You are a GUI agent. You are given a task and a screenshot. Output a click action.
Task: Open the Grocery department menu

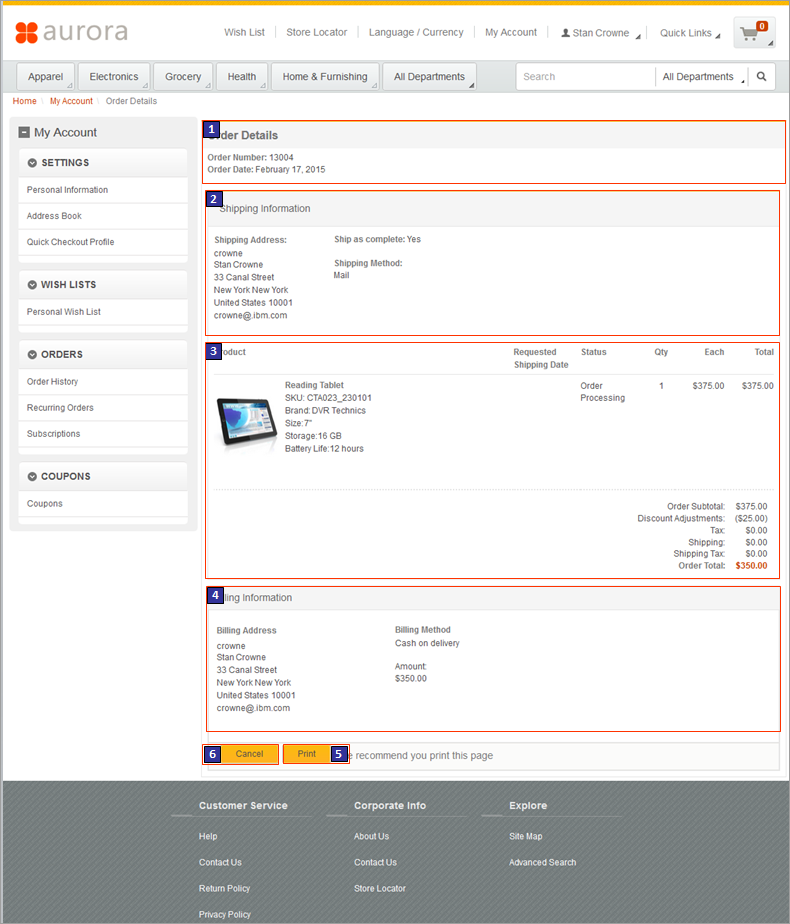183,77
